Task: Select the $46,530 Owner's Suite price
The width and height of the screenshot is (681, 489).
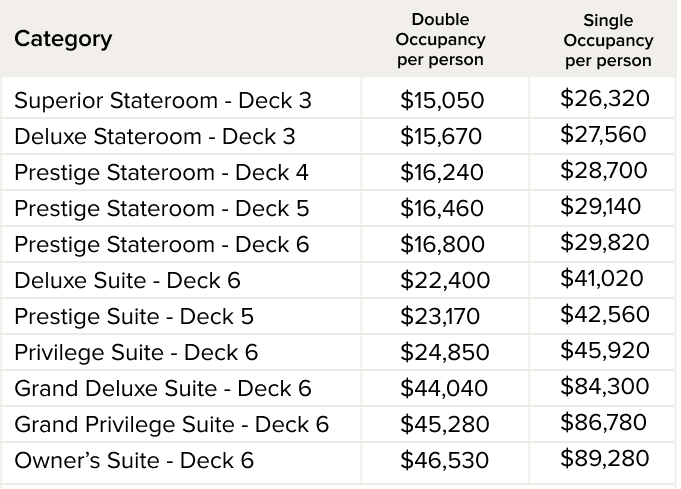Action: (x=442, y=461)
